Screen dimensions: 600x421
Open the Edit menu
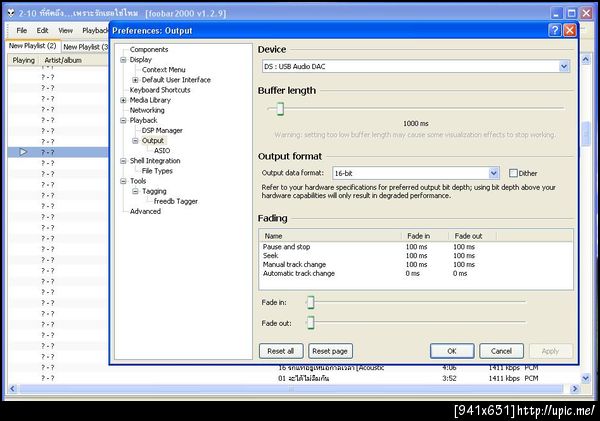[42, 30]
